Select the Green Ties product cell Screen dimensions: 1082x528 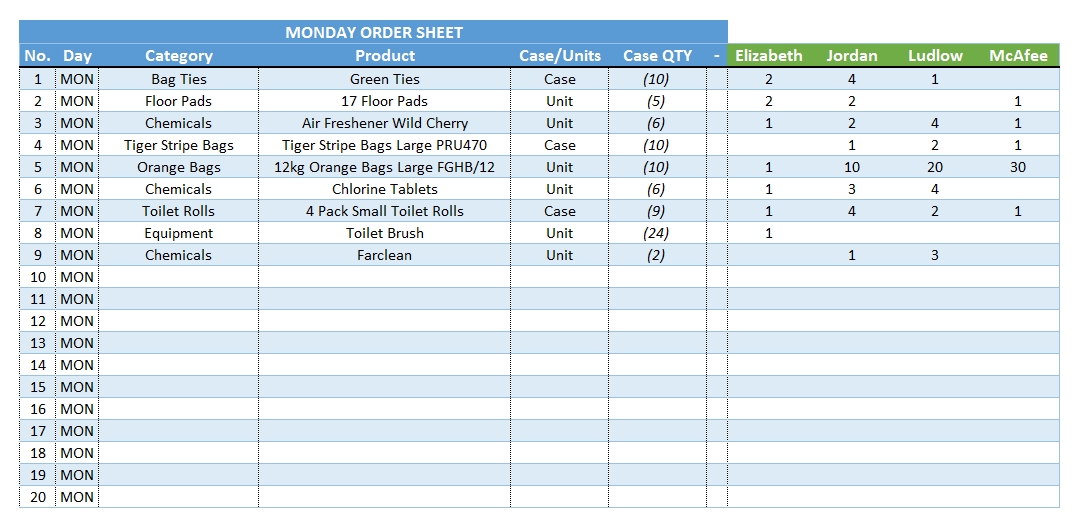(385, 79)
